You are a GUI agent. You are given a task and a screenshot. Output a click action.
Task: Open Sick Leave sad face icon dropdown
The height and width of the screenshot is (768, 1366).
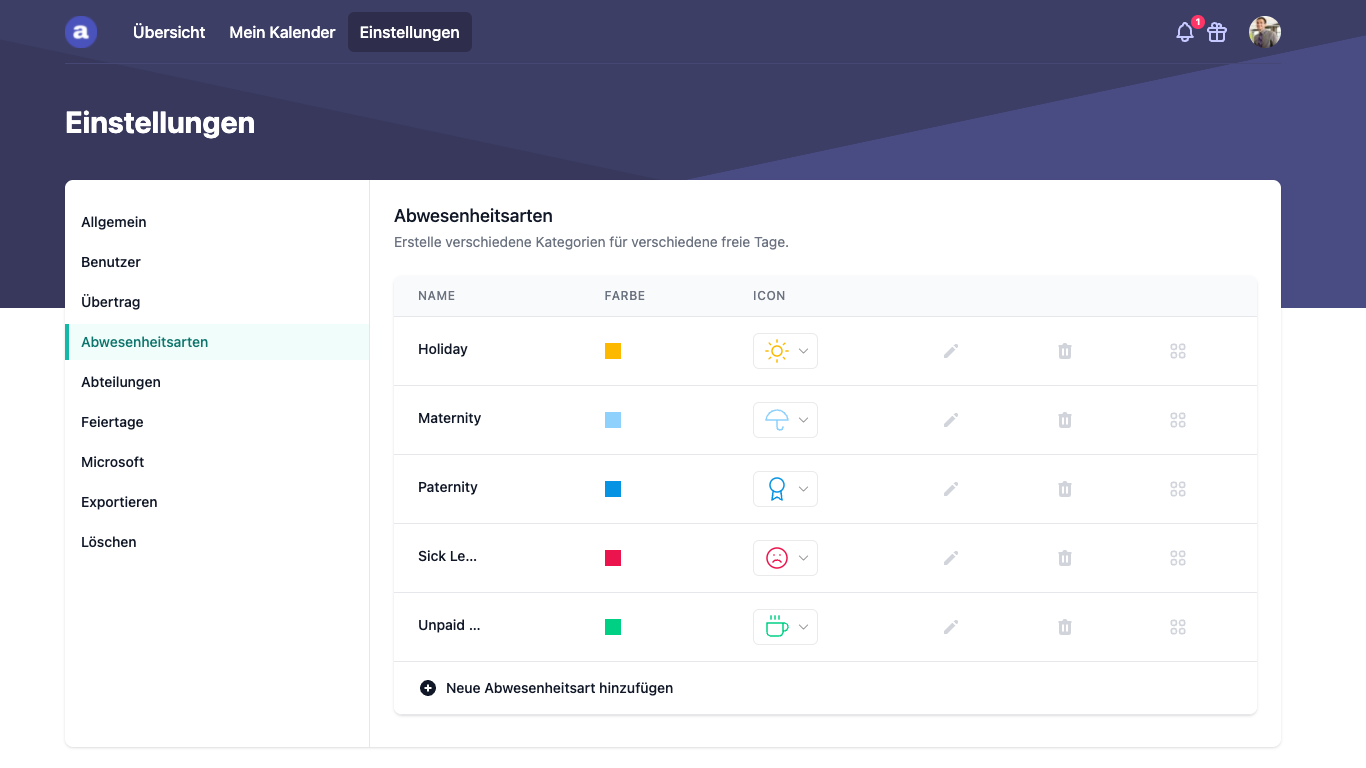(785, 558)
